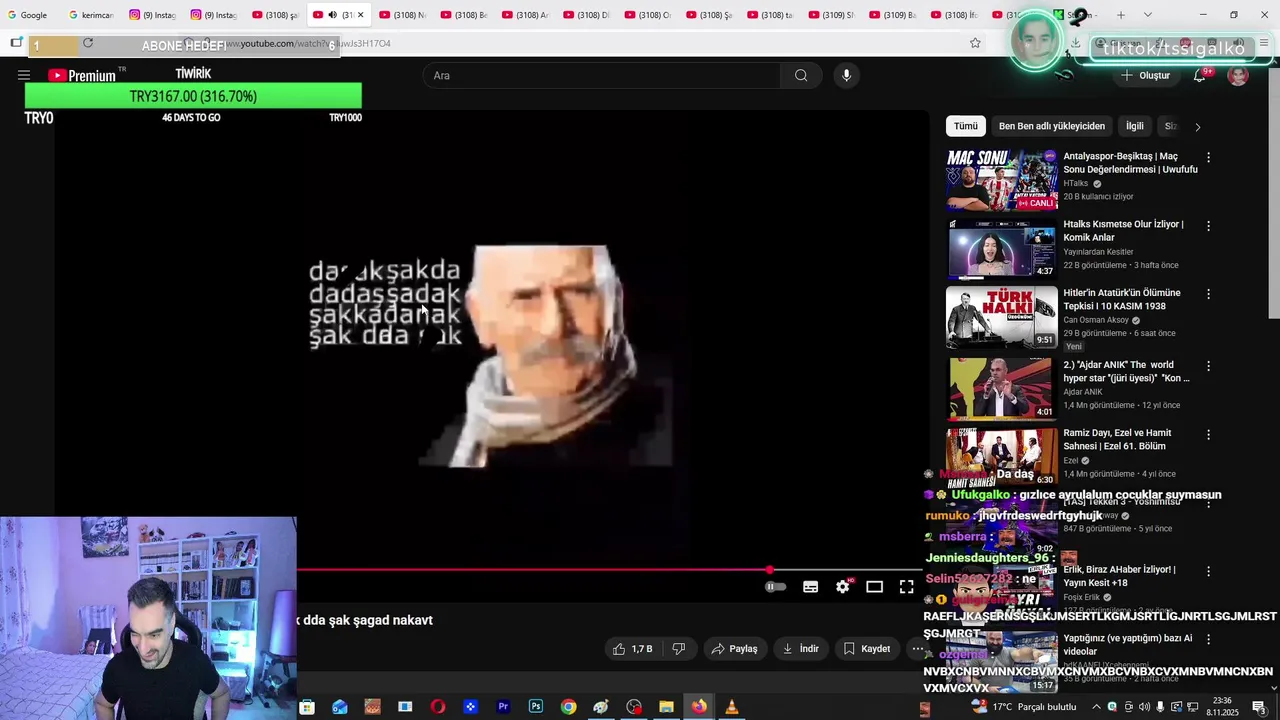Show hidden system tray icons
This screenshot has height=720, width=1280.
click(1096, 707)
